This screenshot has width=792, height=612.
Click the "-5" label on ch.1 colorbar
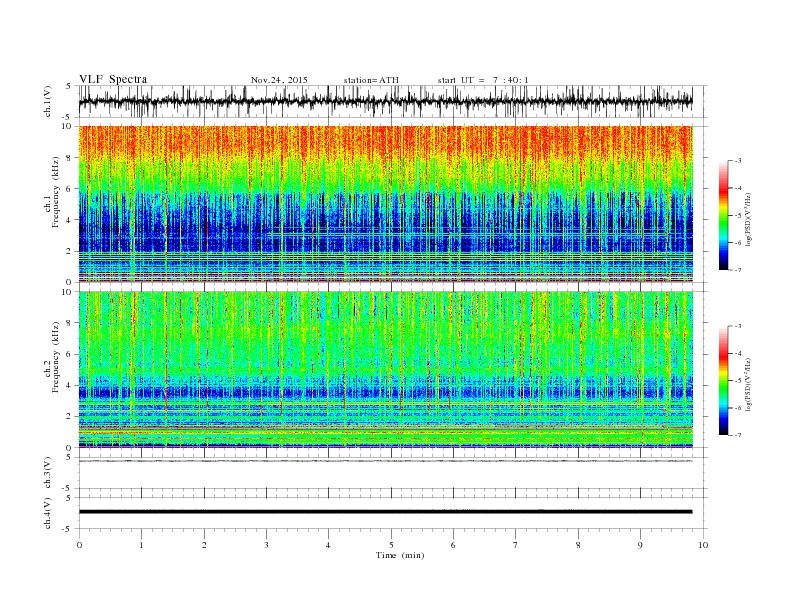pos(738,216)
